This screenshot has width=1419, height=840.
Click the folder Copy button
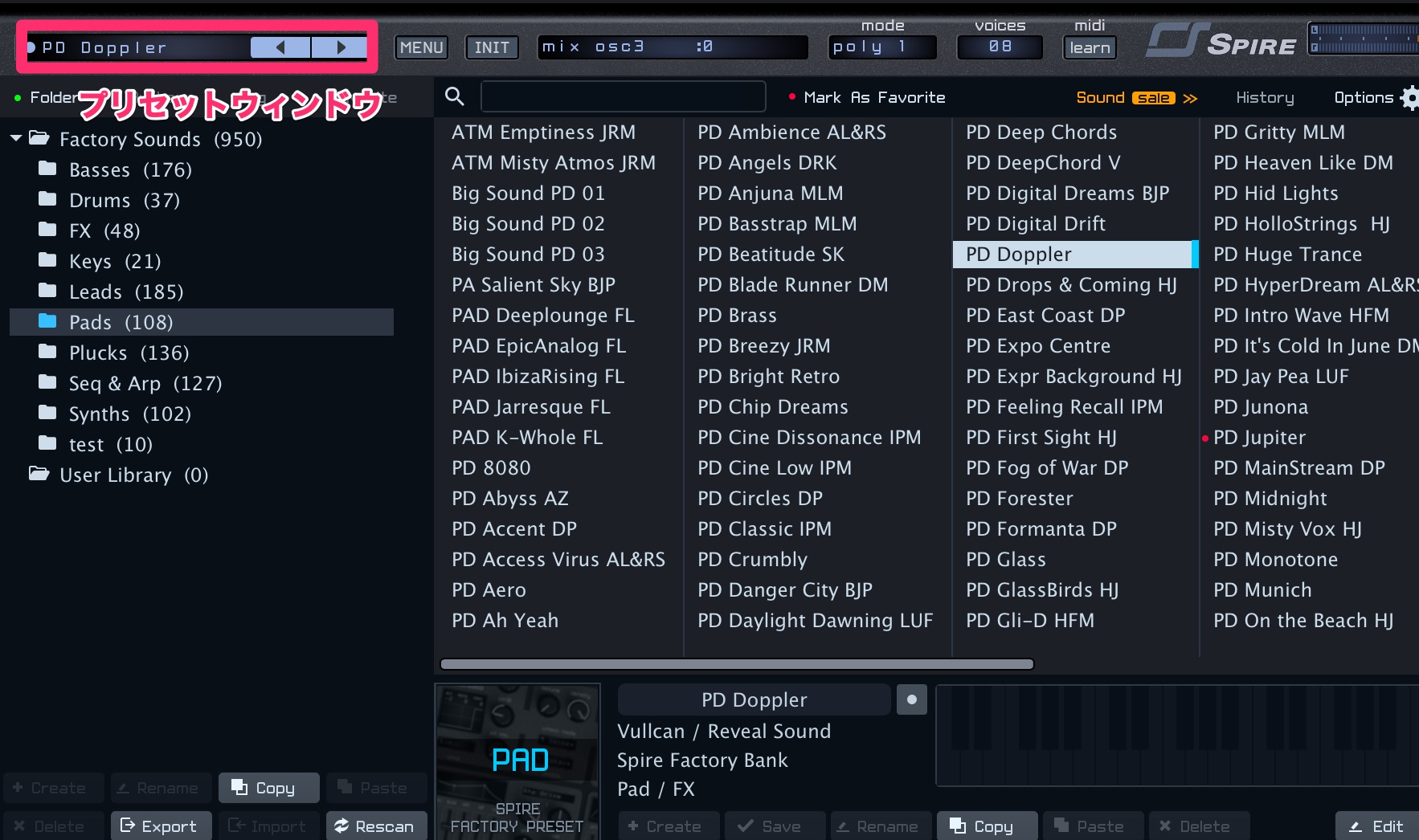tap(268, 788)
